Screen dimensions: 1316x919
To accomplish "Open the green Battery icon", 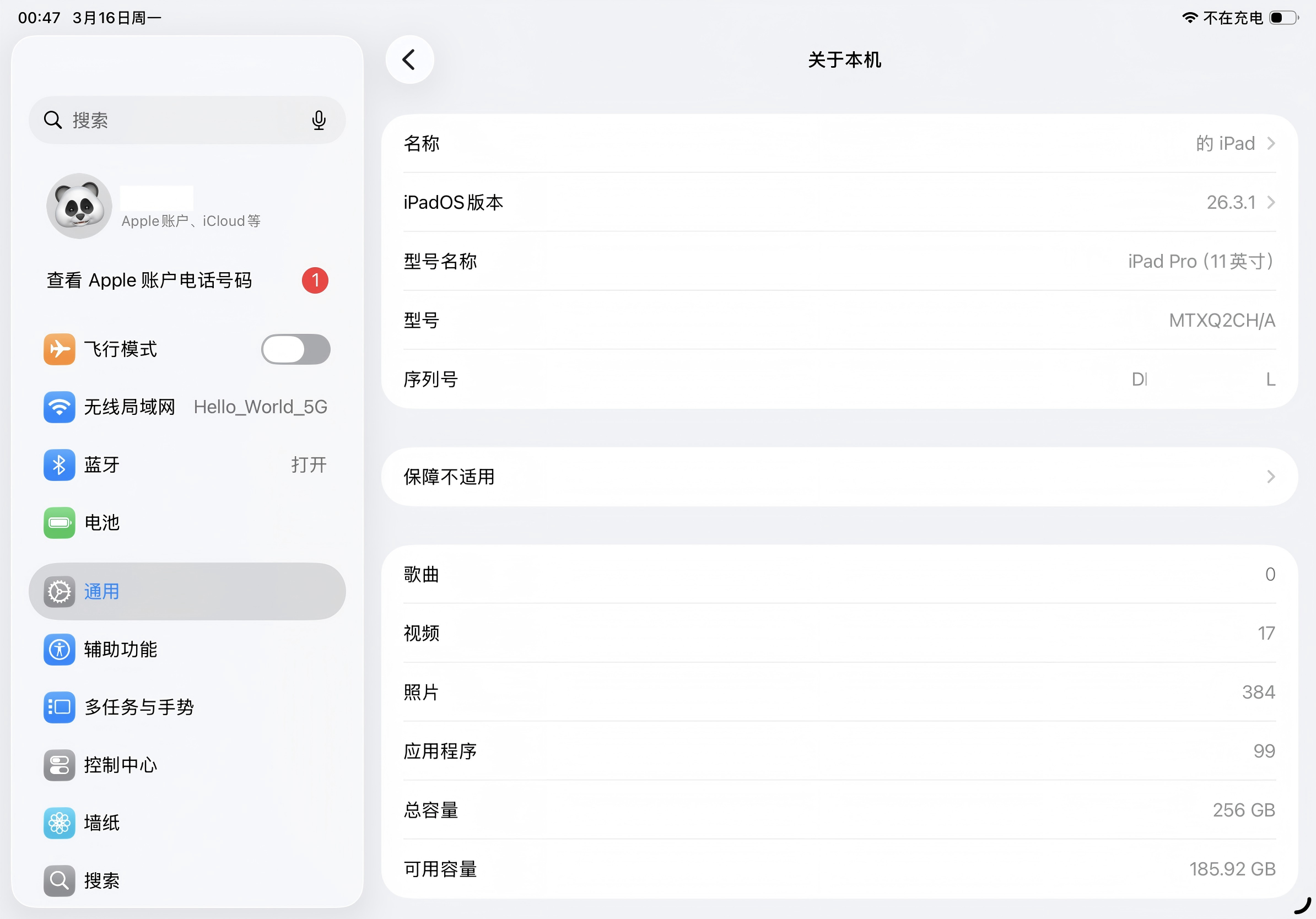I will click(x=59, y=522).
